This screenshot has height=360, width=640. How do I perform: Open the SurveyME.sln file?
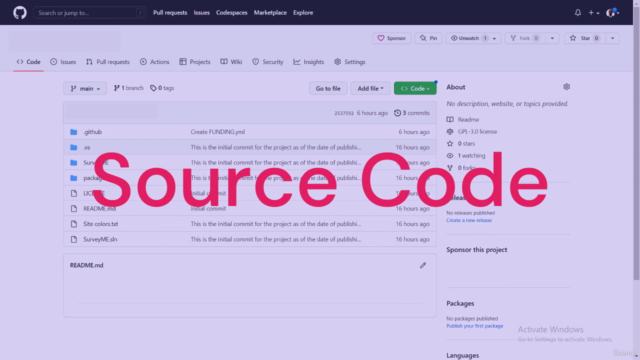coord(100,239)
